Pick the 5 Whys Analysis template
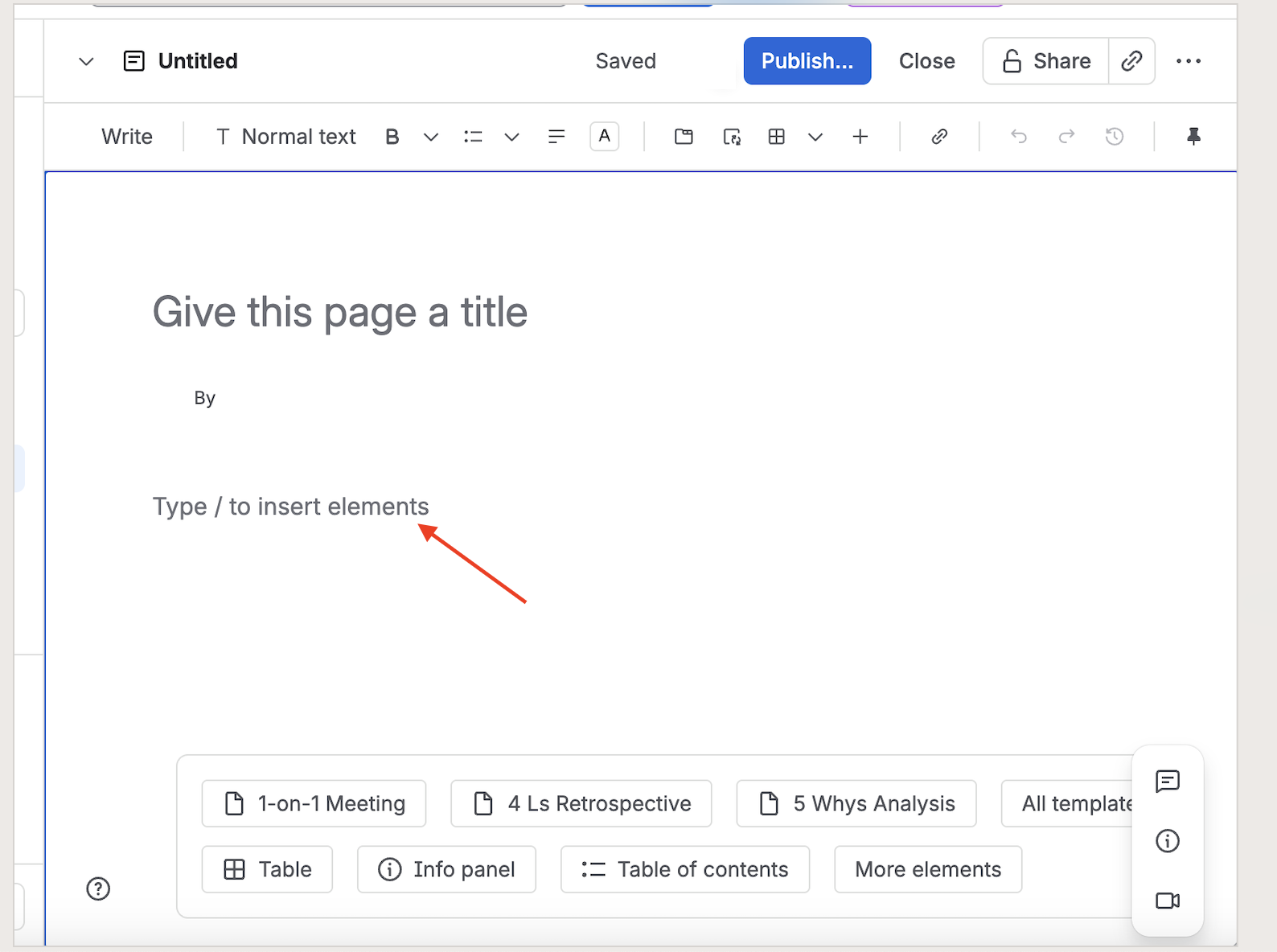 [856, 803]
